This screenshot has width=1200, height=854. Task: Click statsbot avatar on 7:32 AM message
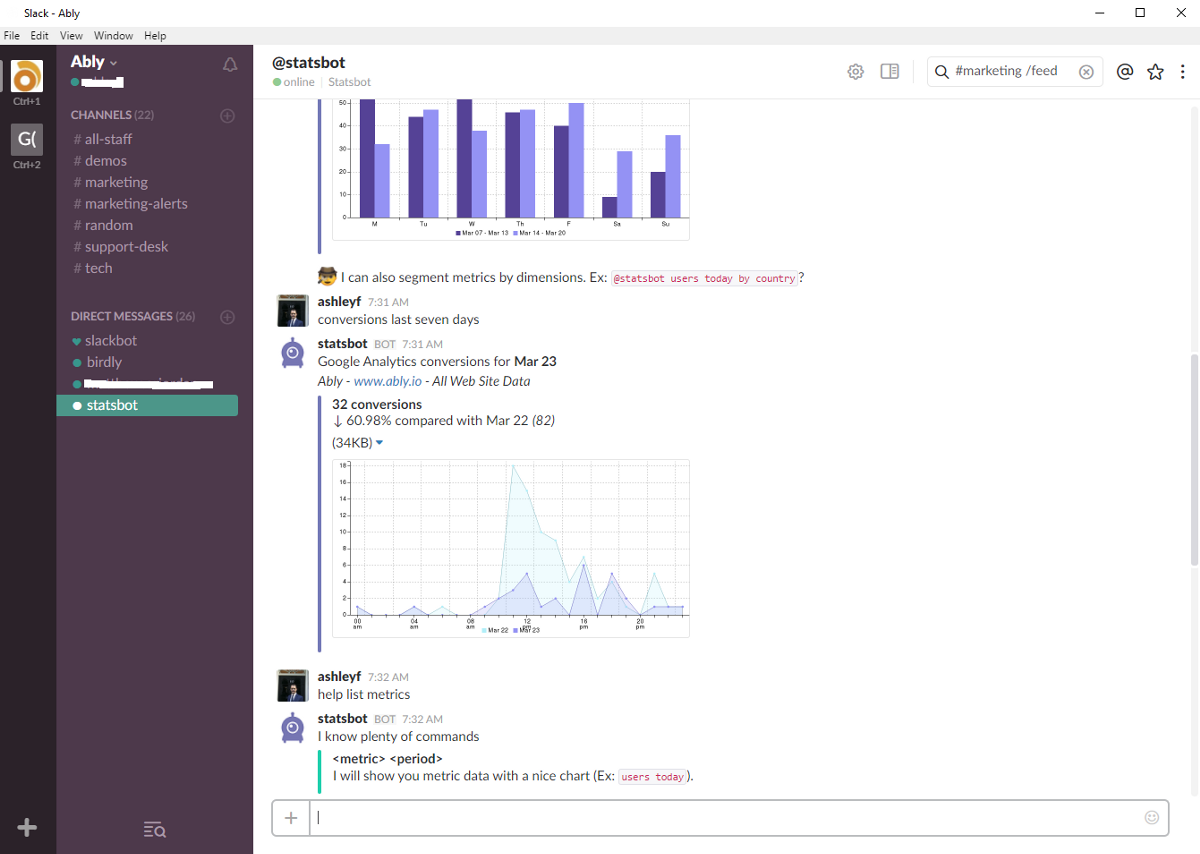292,728
